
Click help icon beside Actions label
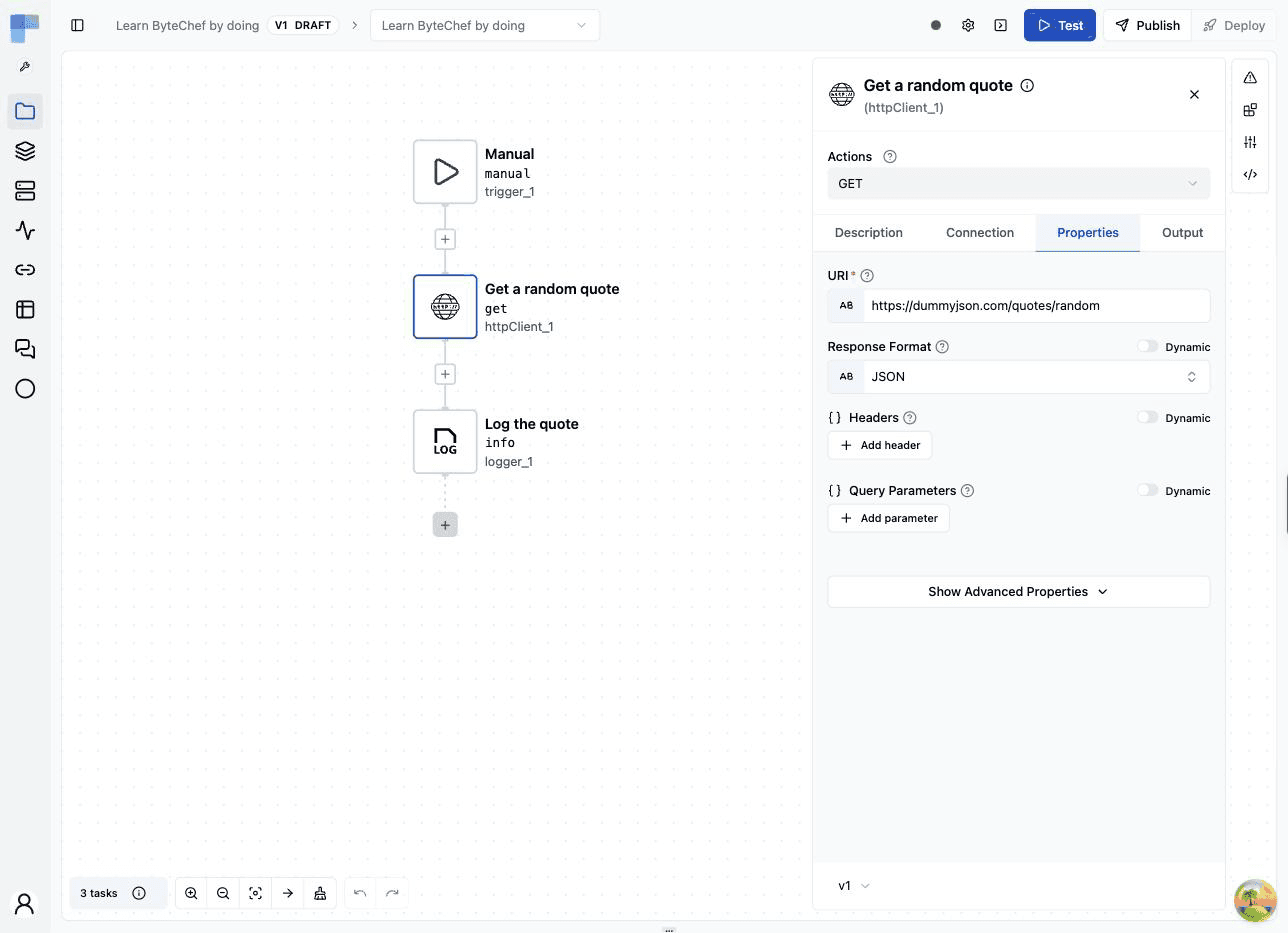point(890,156)
